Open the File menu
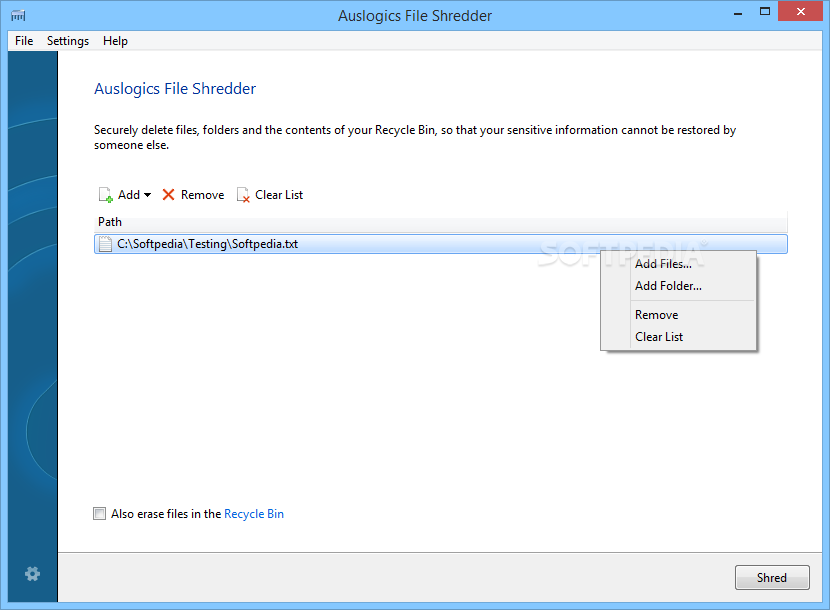The height and width of the screenshot is (610, 830). coord(24,41)
